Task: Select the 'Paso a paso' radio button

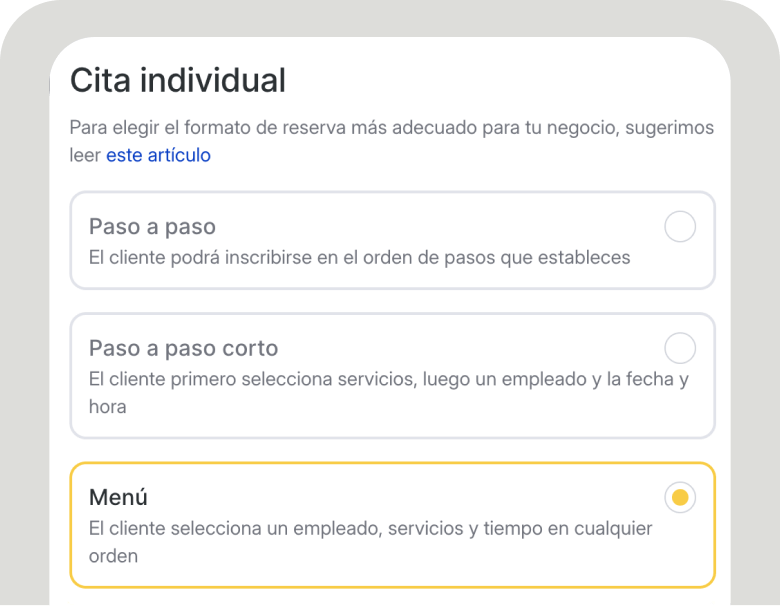Action: pyautogui.click(x=680, y=228)
